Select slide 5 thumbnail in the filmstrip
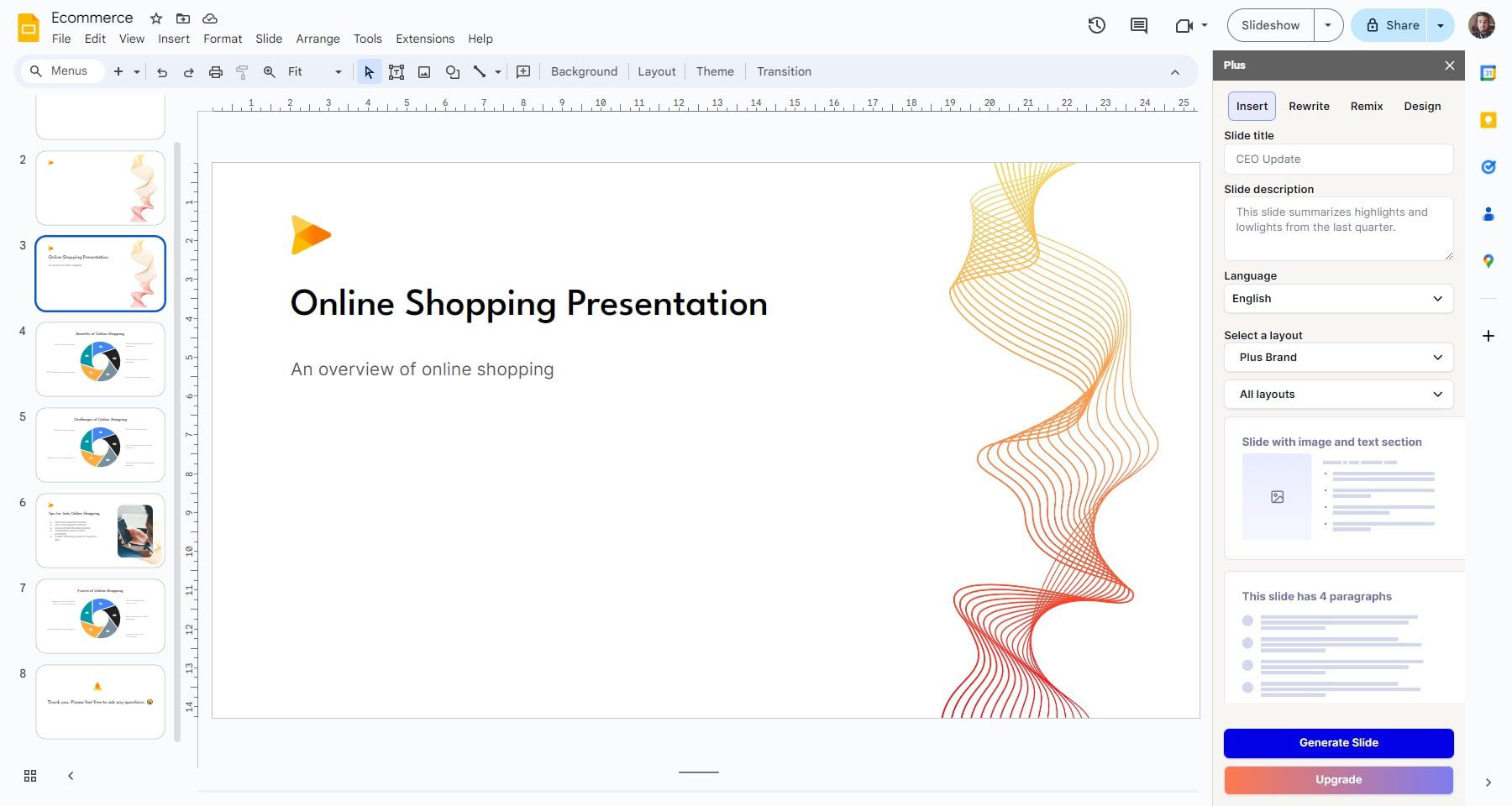The width and height of the screenshot is (1512, 806). pyautogui.click(x=99, y=445)
